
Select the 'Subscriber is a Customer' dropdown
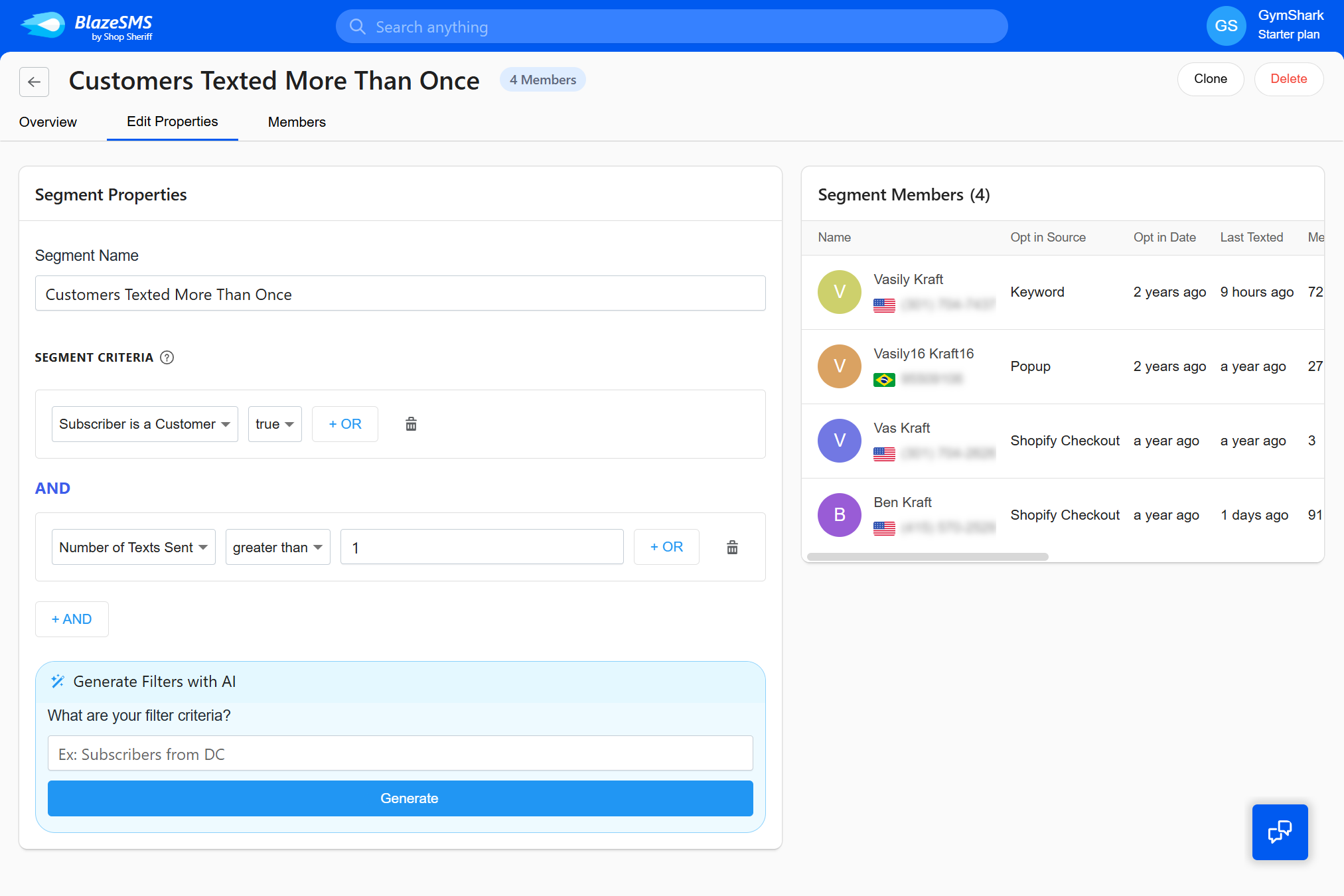[x=143, y=424]
